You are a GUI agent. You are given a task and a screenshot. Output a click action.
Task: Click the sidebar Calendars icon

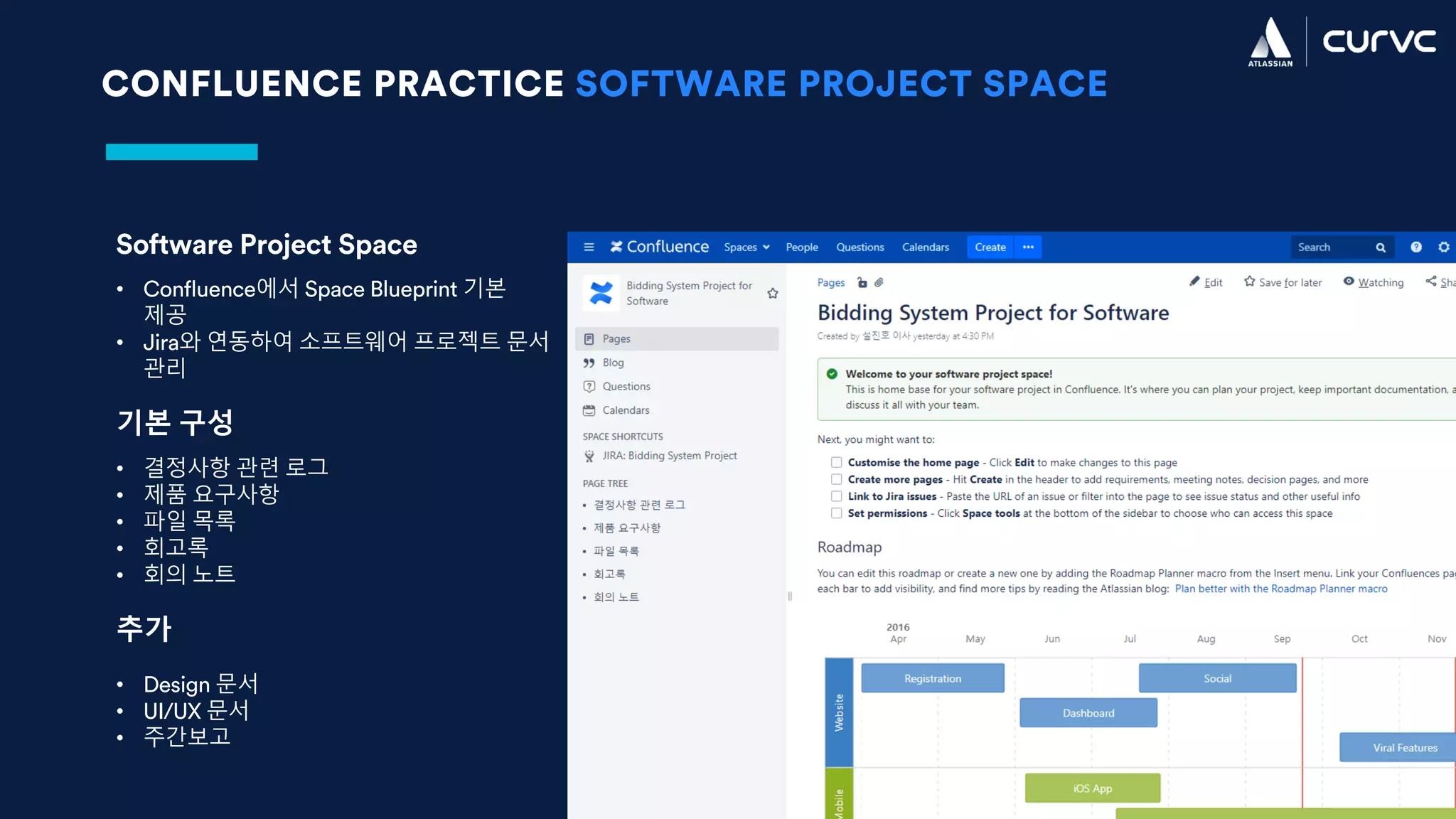[x=589, y=410]
